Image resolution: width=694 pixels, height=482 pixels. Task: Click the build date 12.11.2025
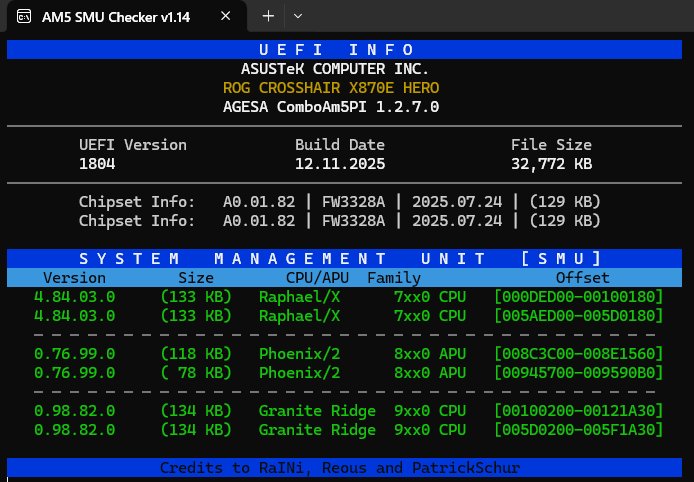pos(340,164)
